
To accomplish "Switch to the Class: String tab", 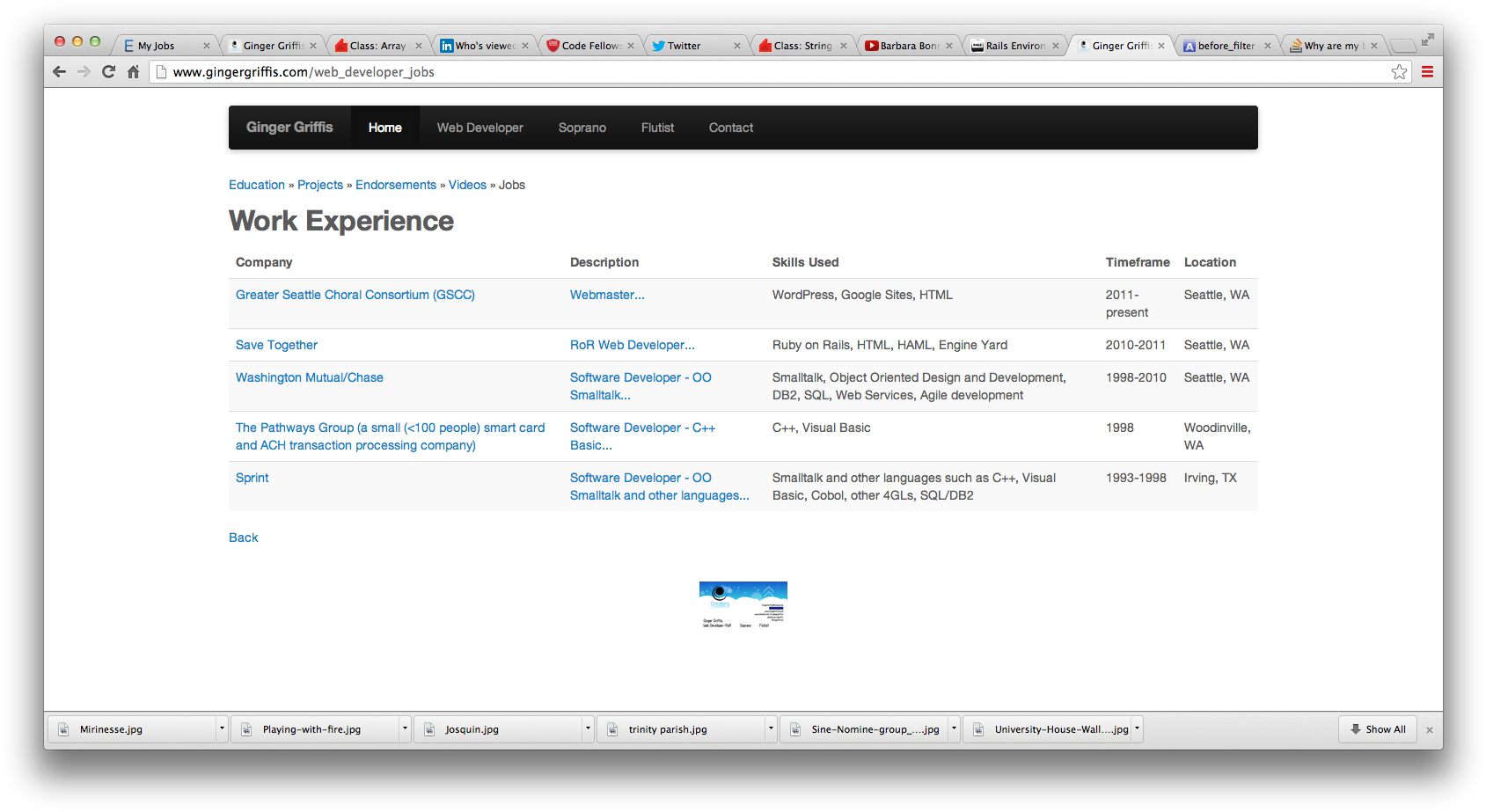I will coord(802,46).
